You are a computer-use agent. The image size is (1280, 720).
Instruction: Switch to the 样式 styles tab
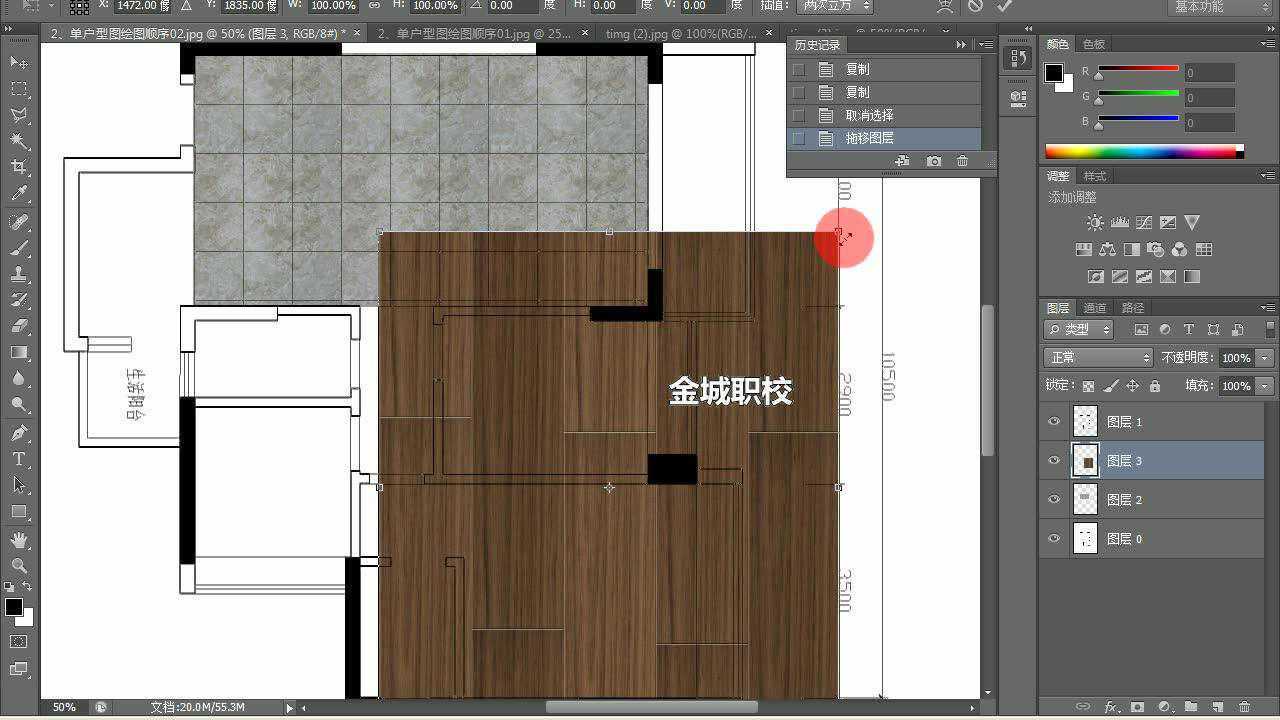point(1095,177)
